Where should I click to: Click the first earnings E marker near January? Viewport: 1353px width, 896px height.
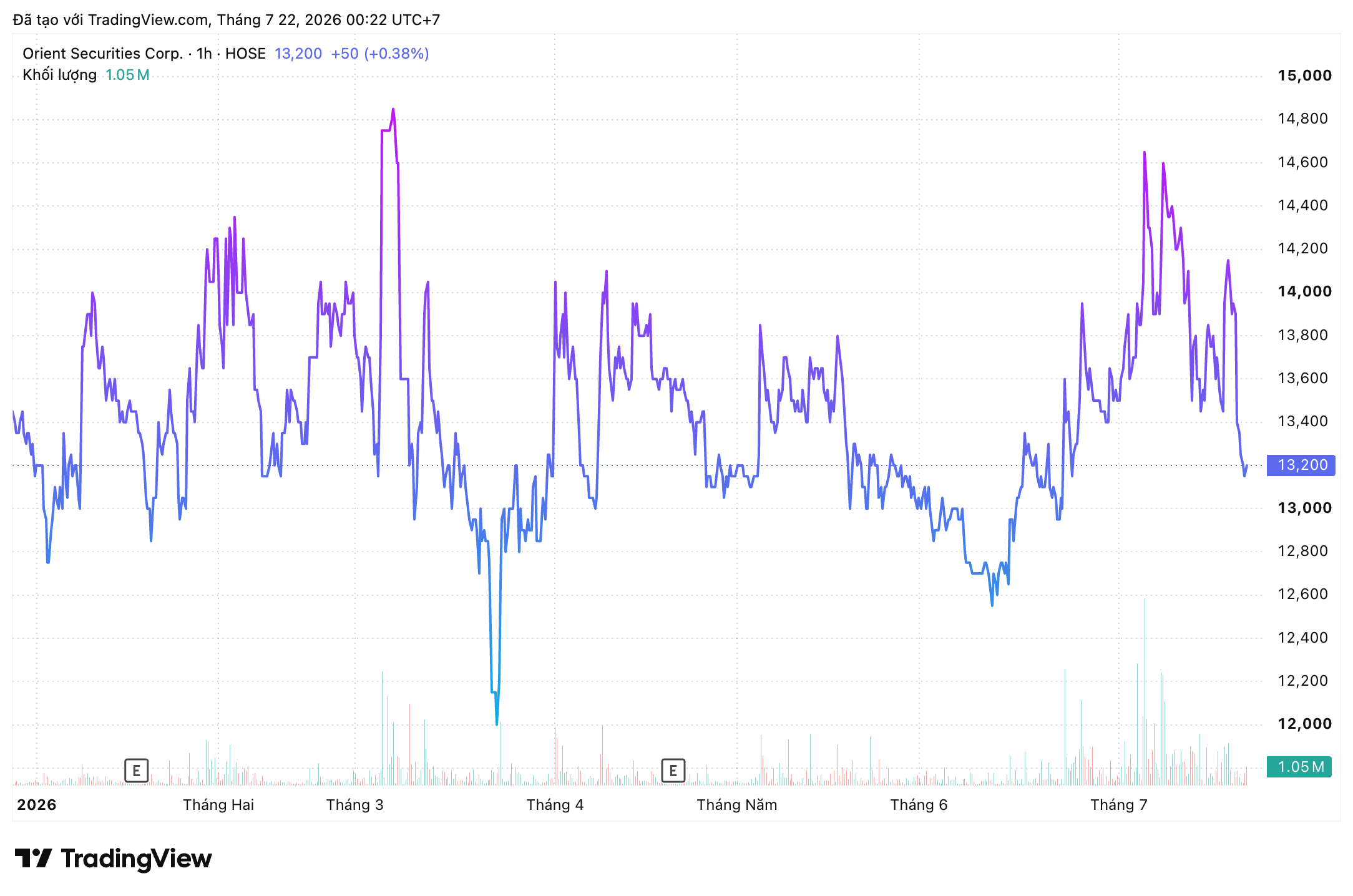(136, 771)
